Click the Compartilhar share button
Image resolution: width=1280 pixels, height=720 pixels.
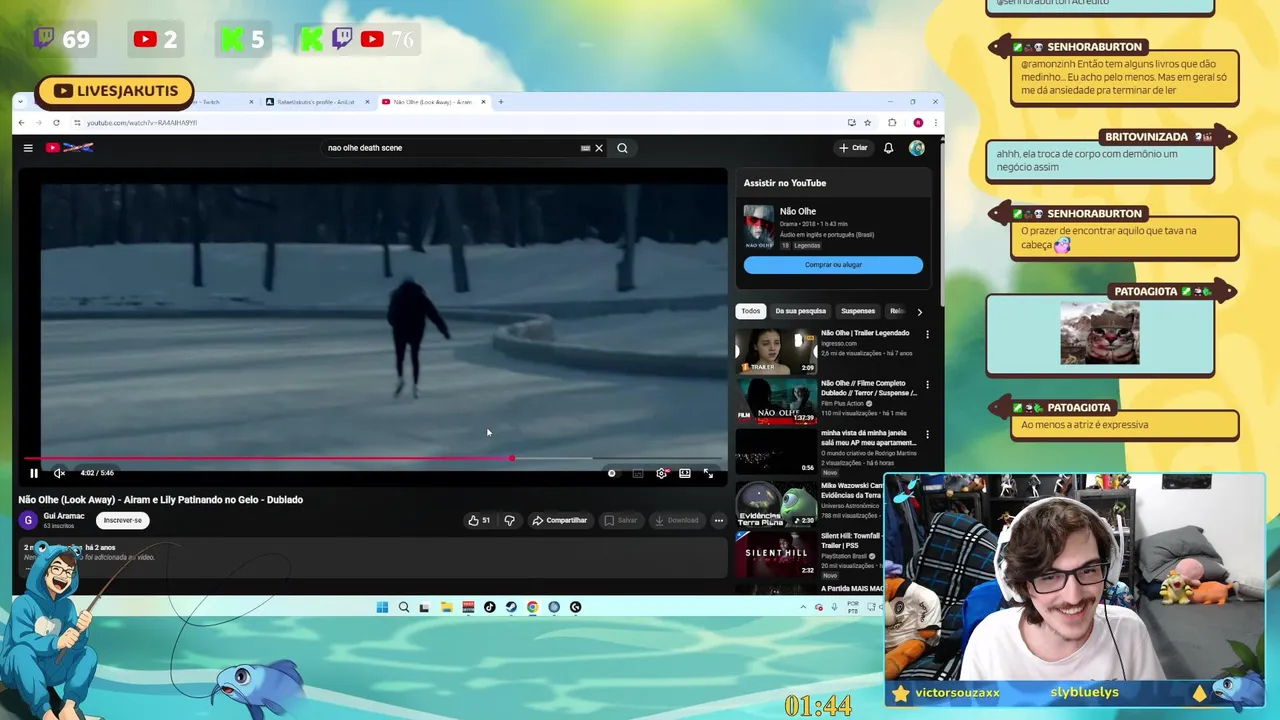coord(560,520)
